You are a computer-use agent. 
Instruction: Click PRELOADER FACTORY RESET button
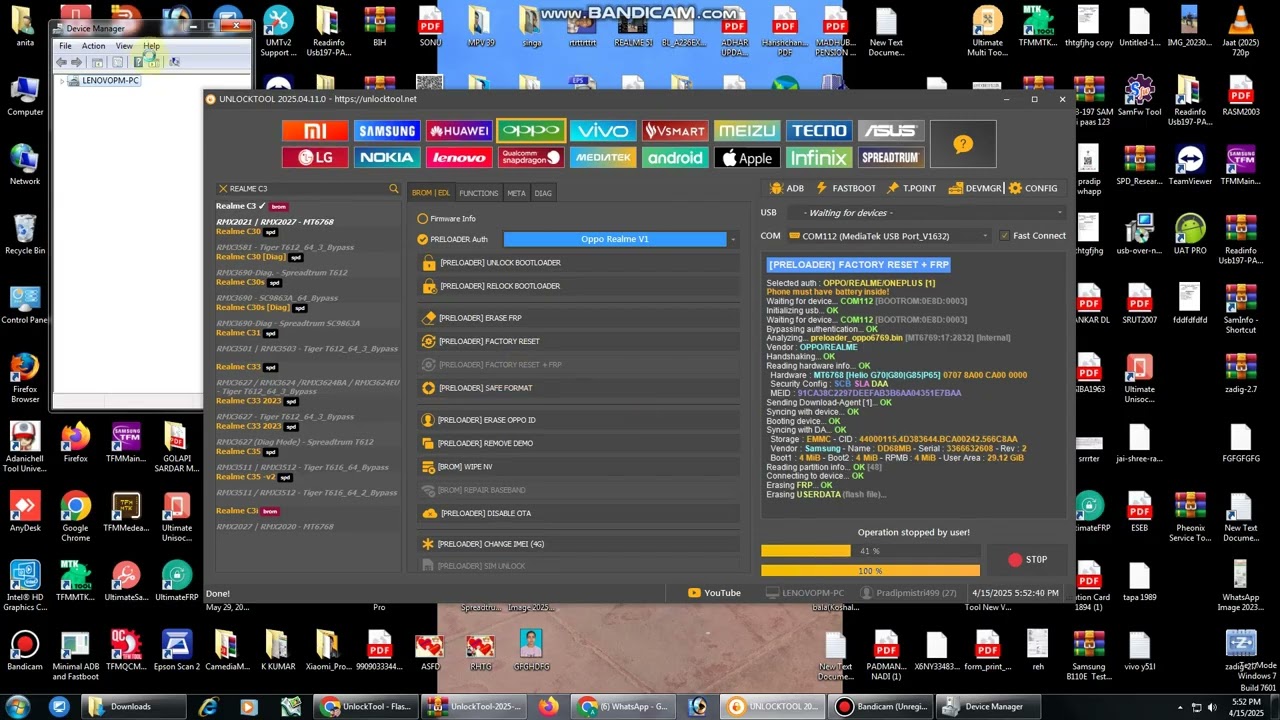tap(579, 341)
